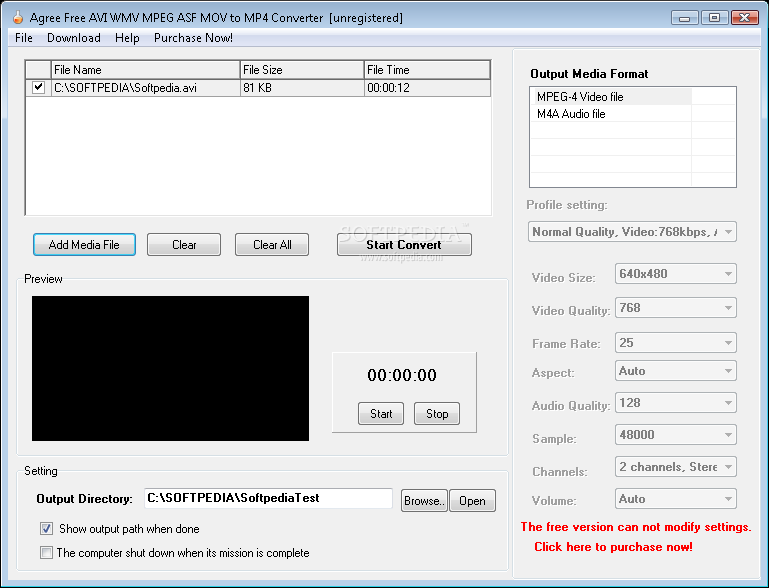This screenshot has width=769, height=588.
Task: Open the File menu
Action: click(x=24, y=38)
